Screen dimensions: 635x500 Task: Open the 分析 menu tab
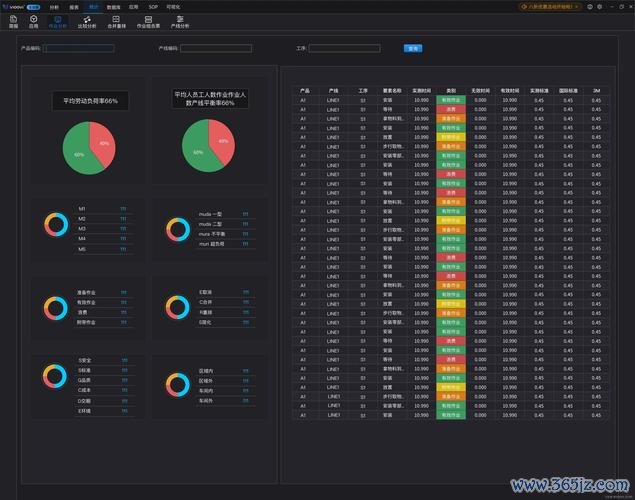pos(54,7)
